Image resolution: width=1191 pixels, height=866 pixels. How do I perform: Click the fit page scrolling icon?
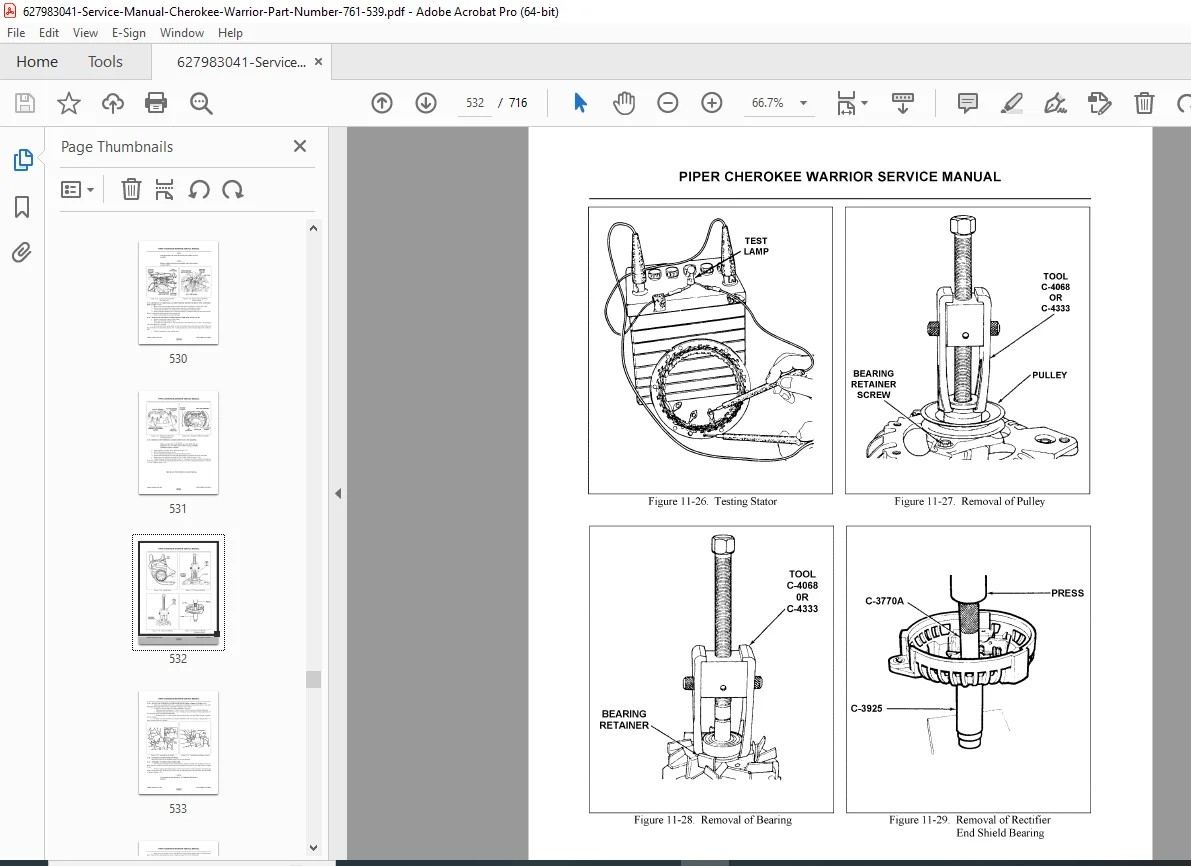pyautogui.click(x=845, y=103)
